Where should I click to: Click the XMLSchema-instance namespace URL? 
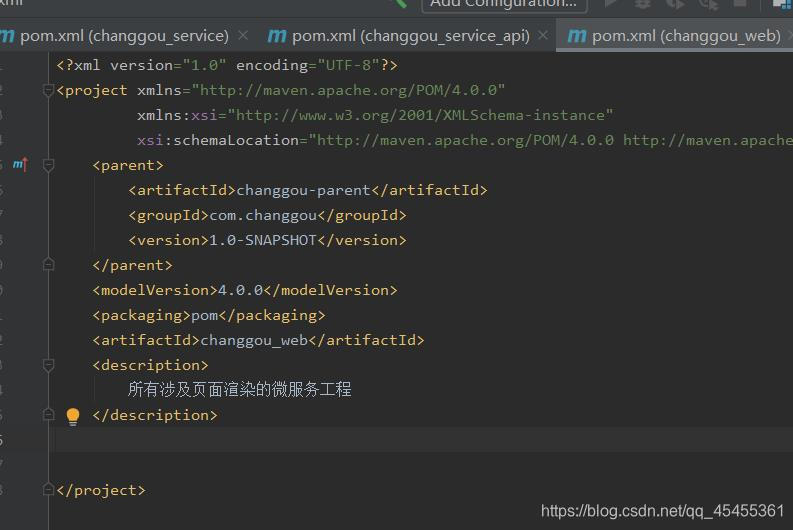tap(421, 115)
